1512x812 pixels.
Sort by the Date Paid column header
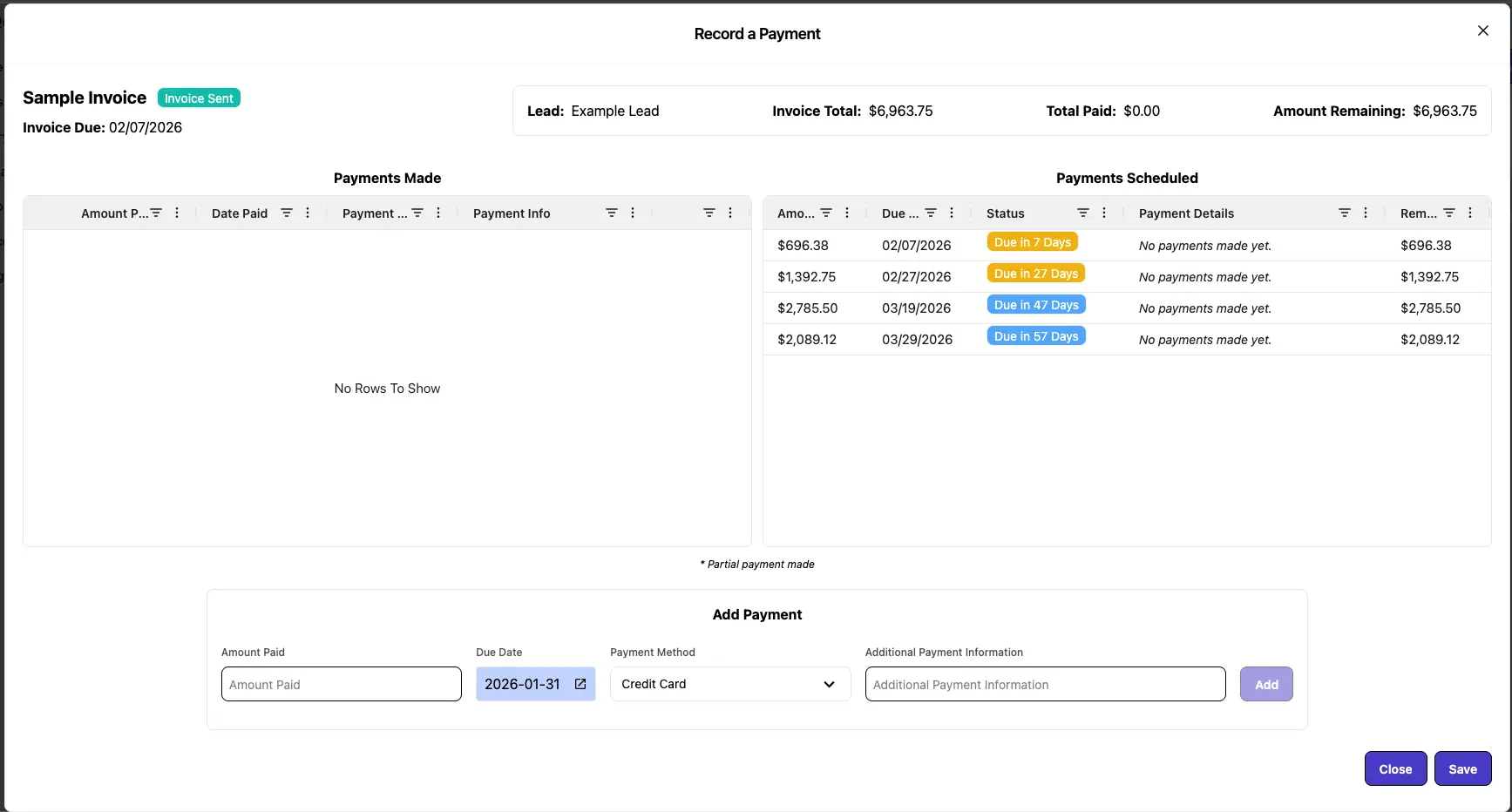point(240,213)
